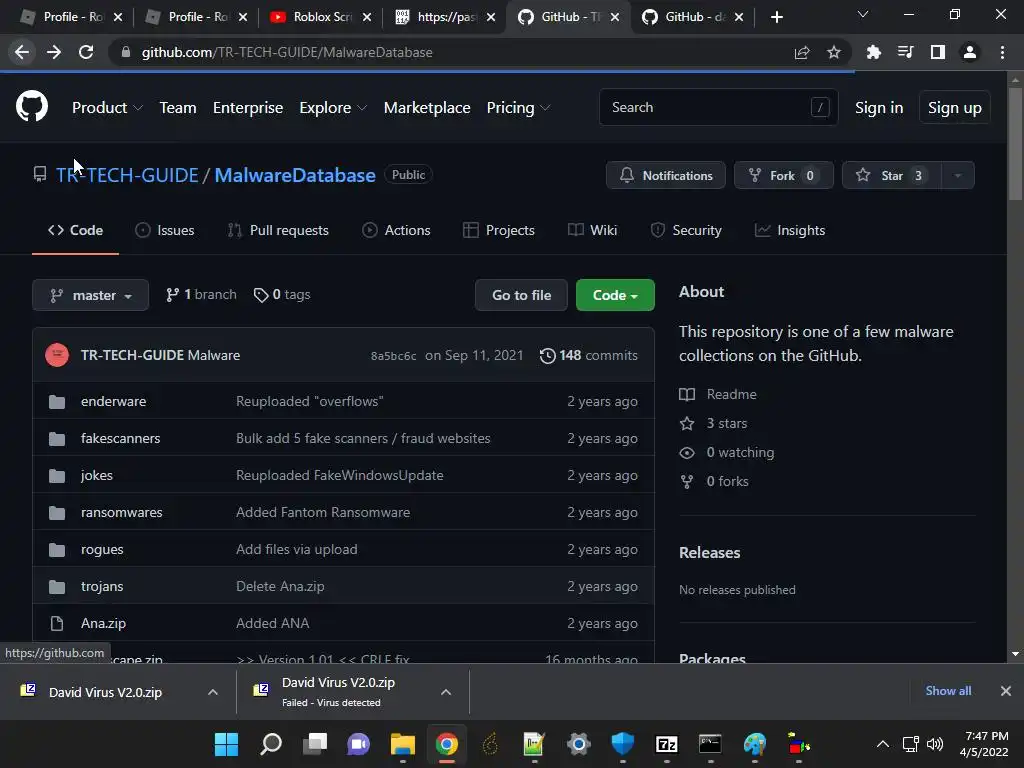Expand the Explore dropdown menu
Screen dimensions: 1024x768
pos(332,108)
